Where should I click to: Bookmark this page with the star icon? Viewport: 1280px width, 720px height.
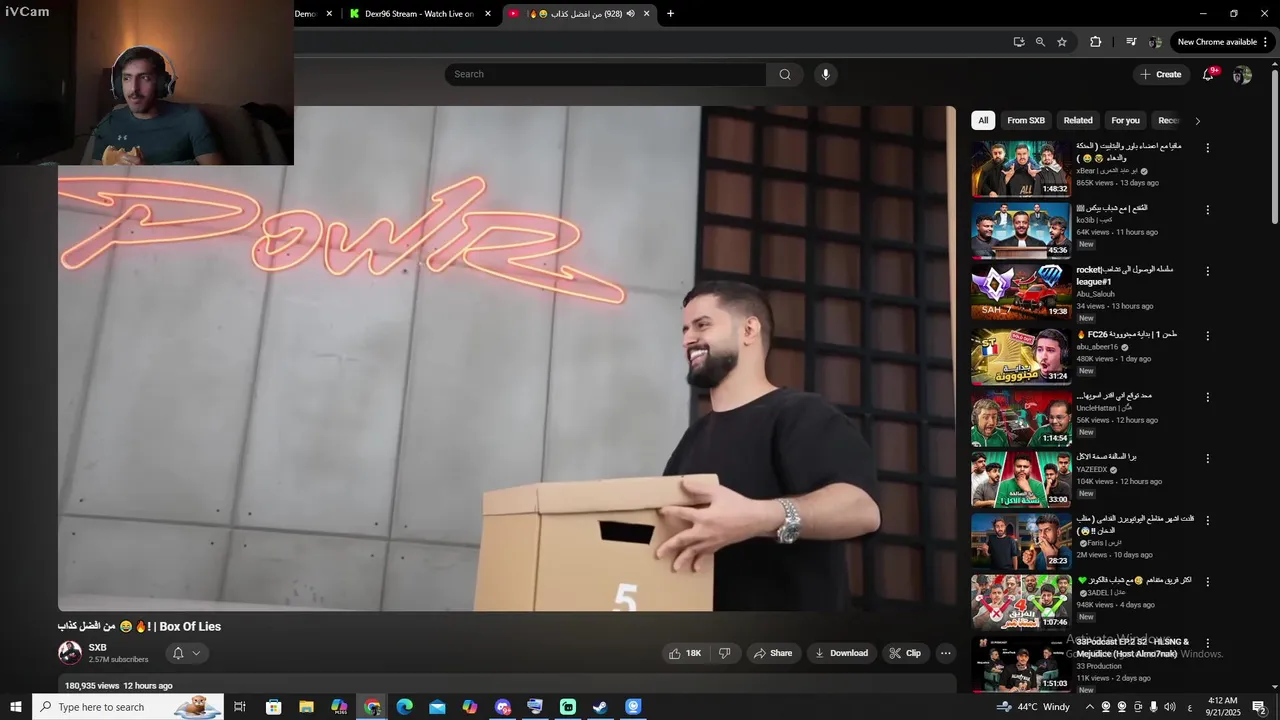point(1062,42)
